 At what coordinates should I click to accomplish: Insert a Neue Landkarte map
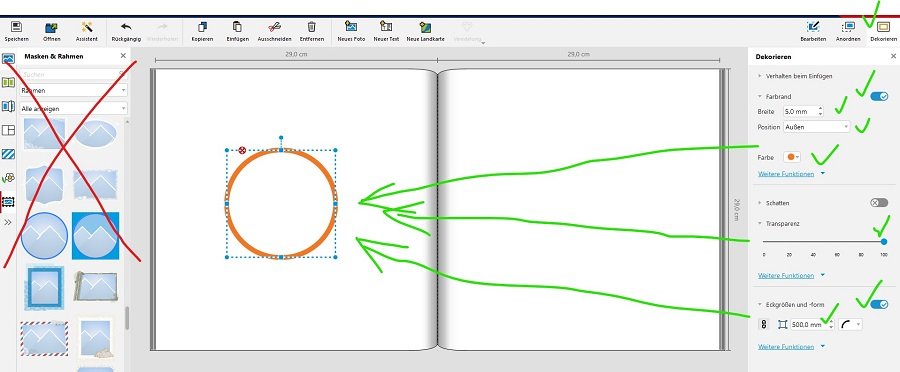(425, 26)
